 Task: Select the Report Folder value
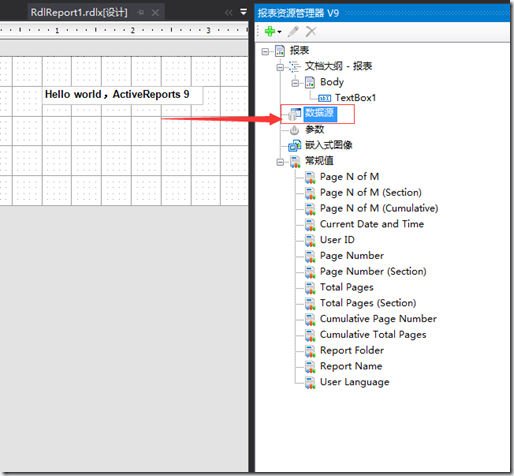tap(352, 350)
